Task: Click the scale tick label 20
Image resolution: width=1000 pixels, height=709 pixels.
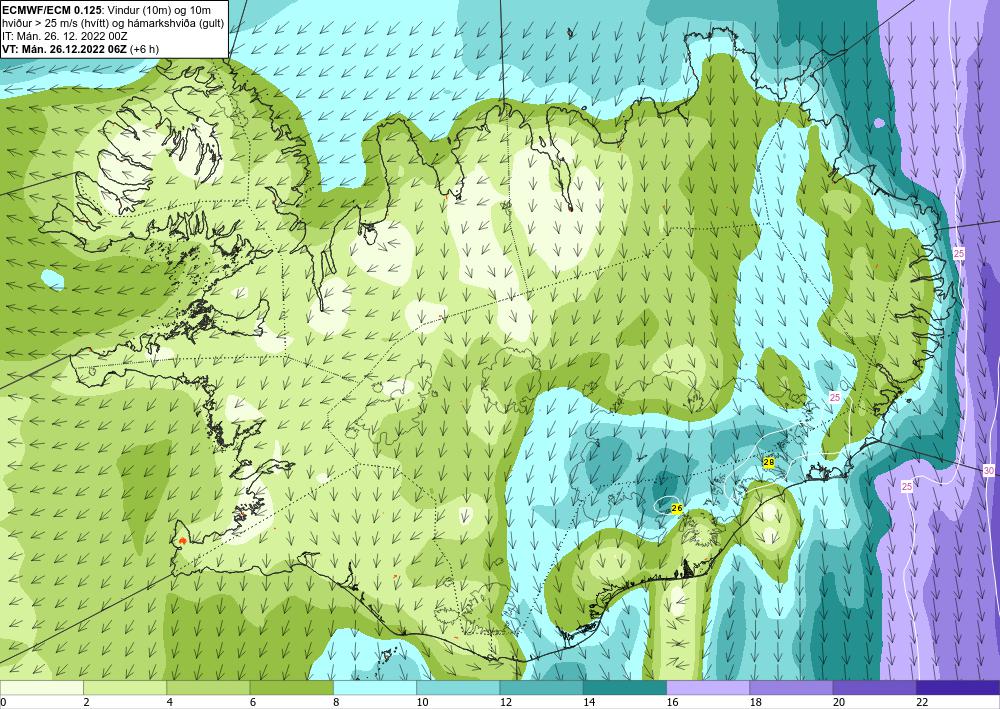Action: 839,702
